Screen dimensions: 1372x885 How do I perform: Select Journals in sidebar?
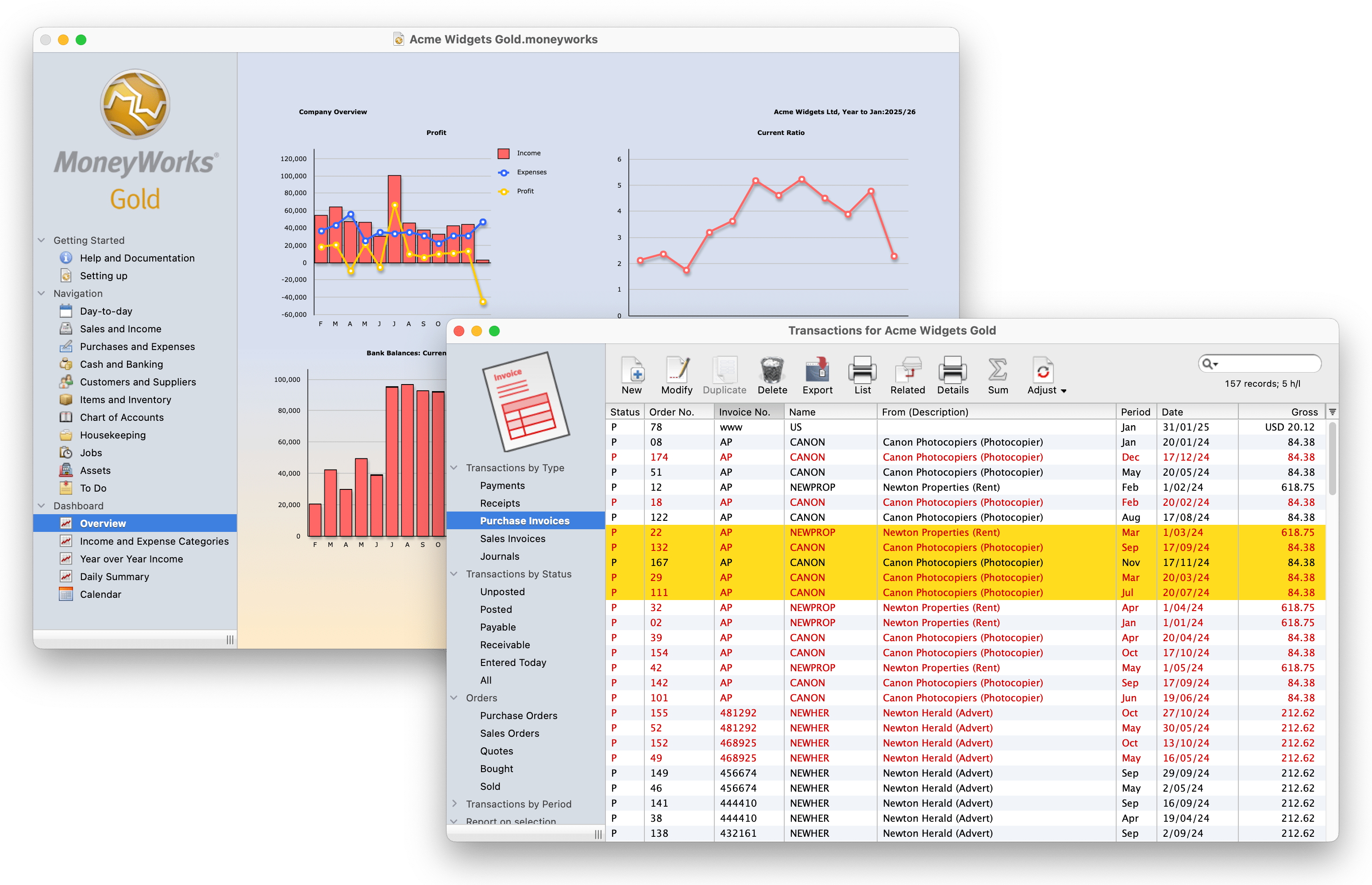click(500, 557)
